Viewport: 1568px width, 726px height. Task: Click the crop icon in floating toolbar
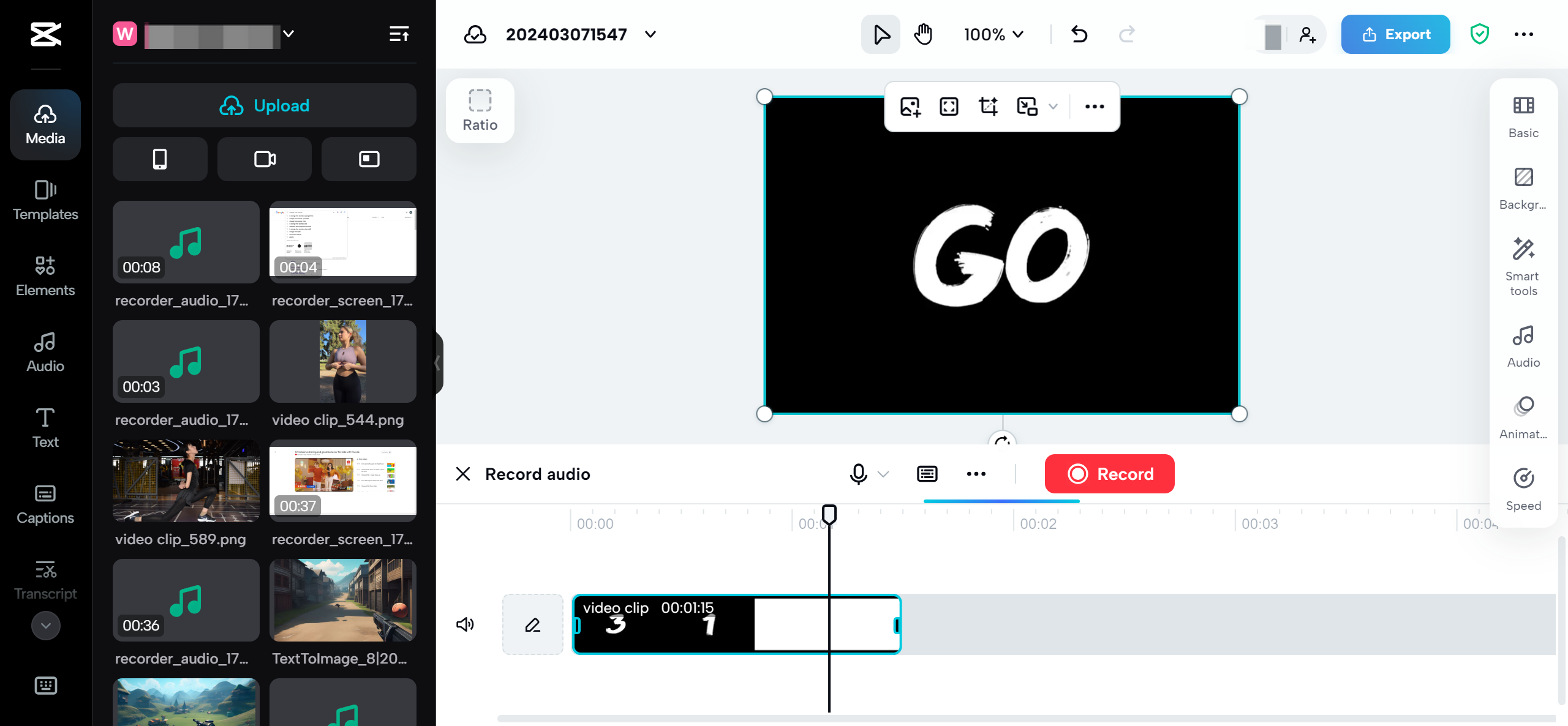click(988, 107)
